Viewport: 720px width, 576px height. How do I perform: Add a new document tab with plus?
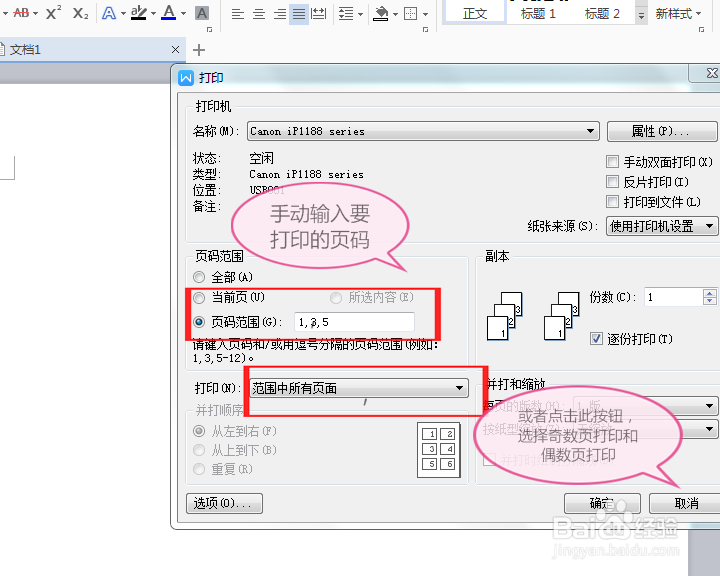pos(199,50)
